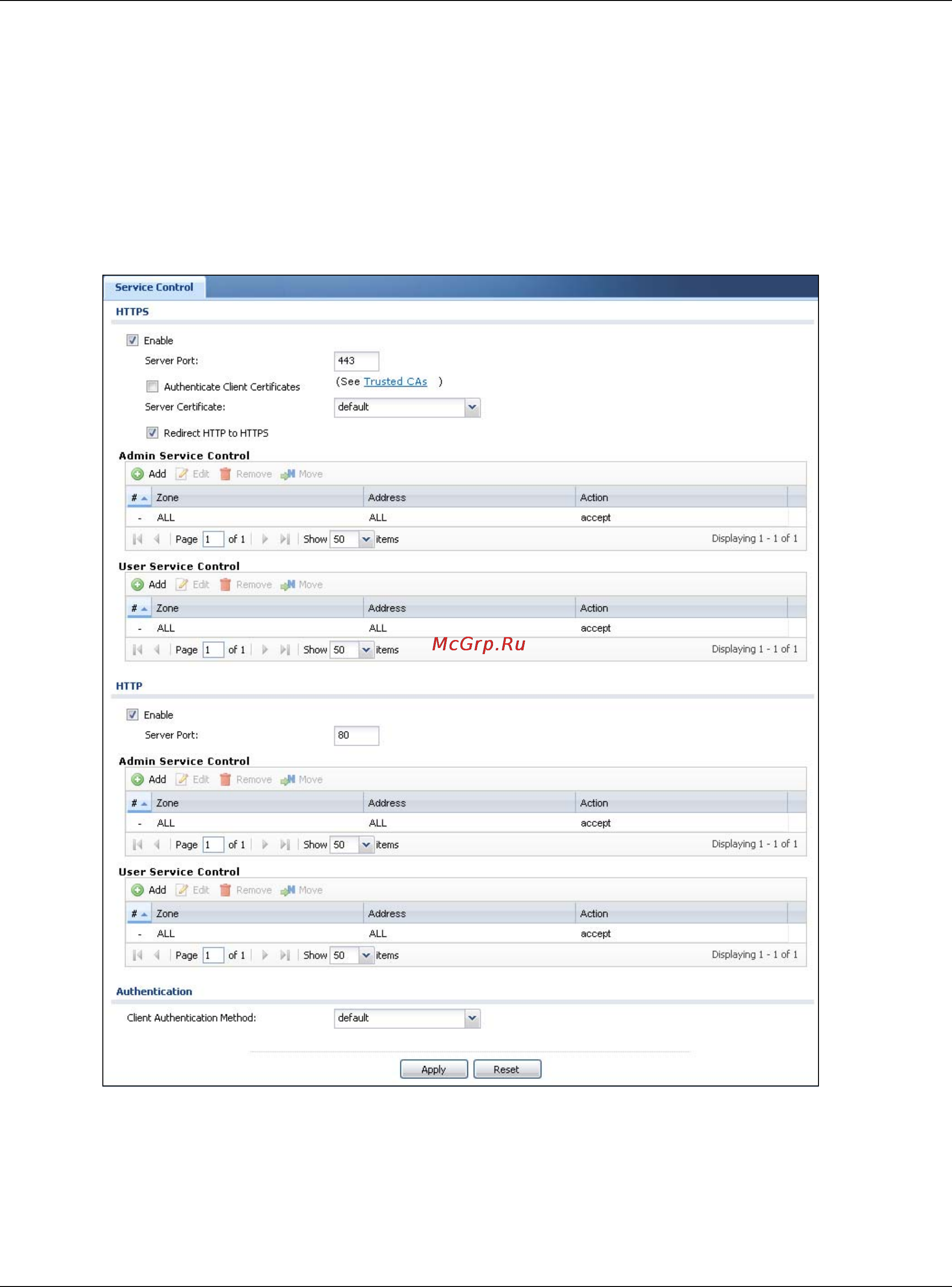The image size is (952, 1287).
Task: Move rule in HTTP Admin Service Control
Action: point(301,779)
